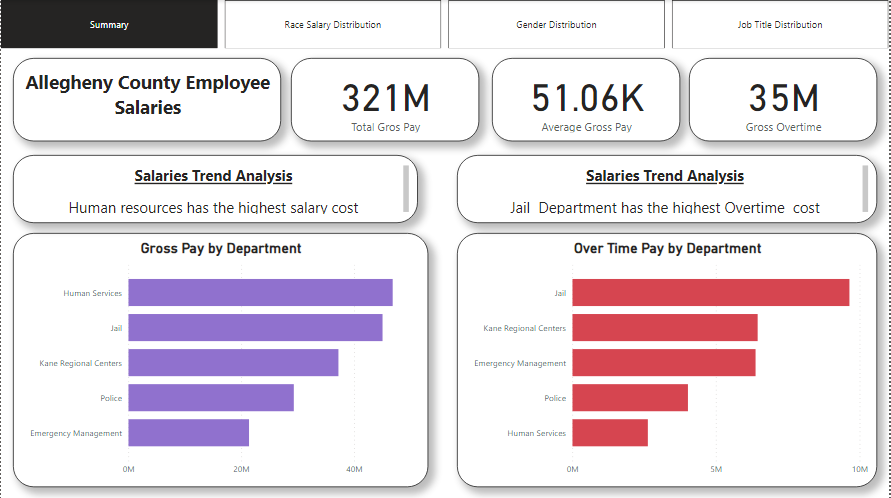Click the Gross Overtime 35M card
This screenshot has height=498, width=891.
pos(784,100)
